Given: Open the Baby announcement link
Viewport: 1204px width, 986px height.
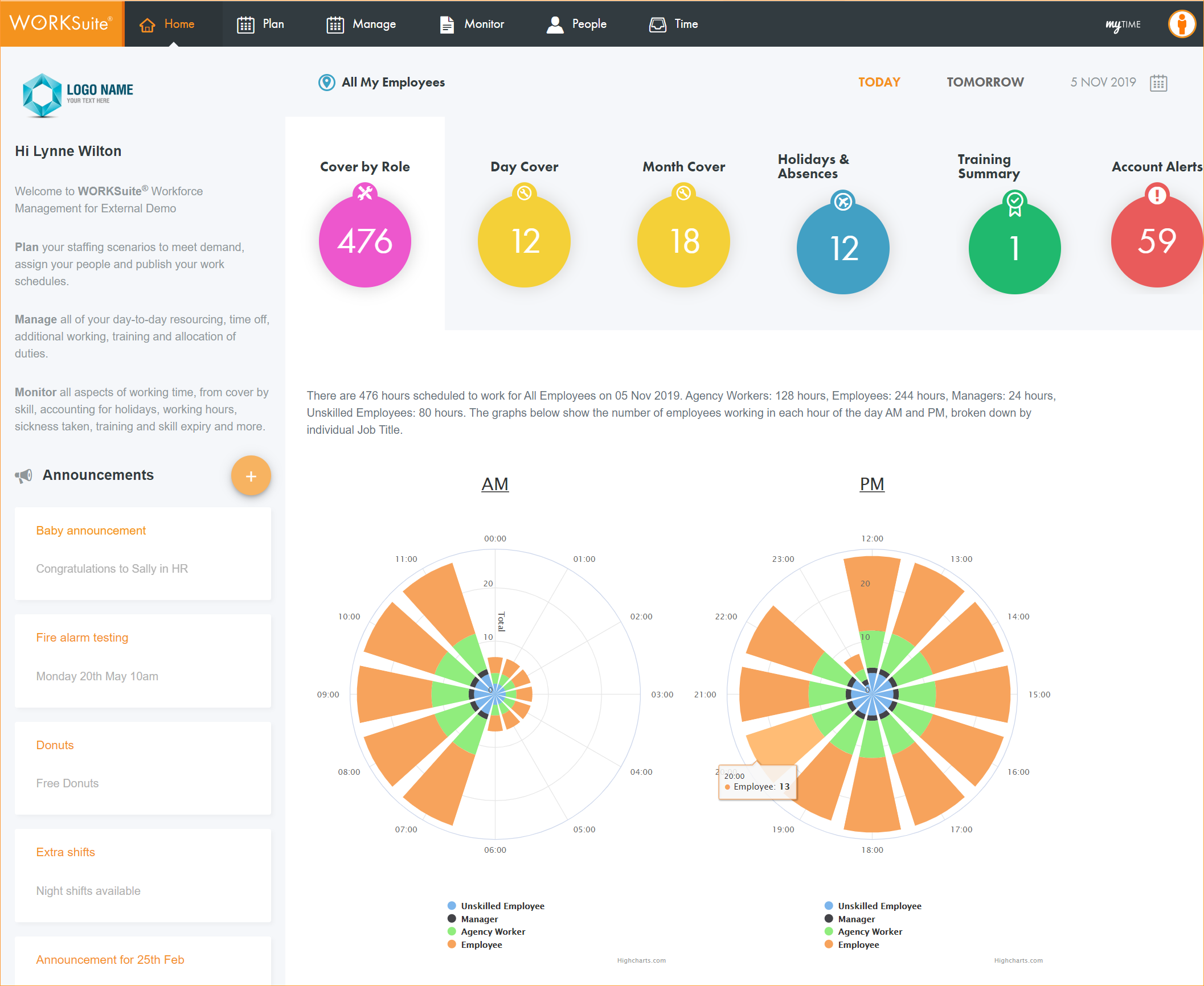Looking at the screenshot, I should tap(91, 531).
